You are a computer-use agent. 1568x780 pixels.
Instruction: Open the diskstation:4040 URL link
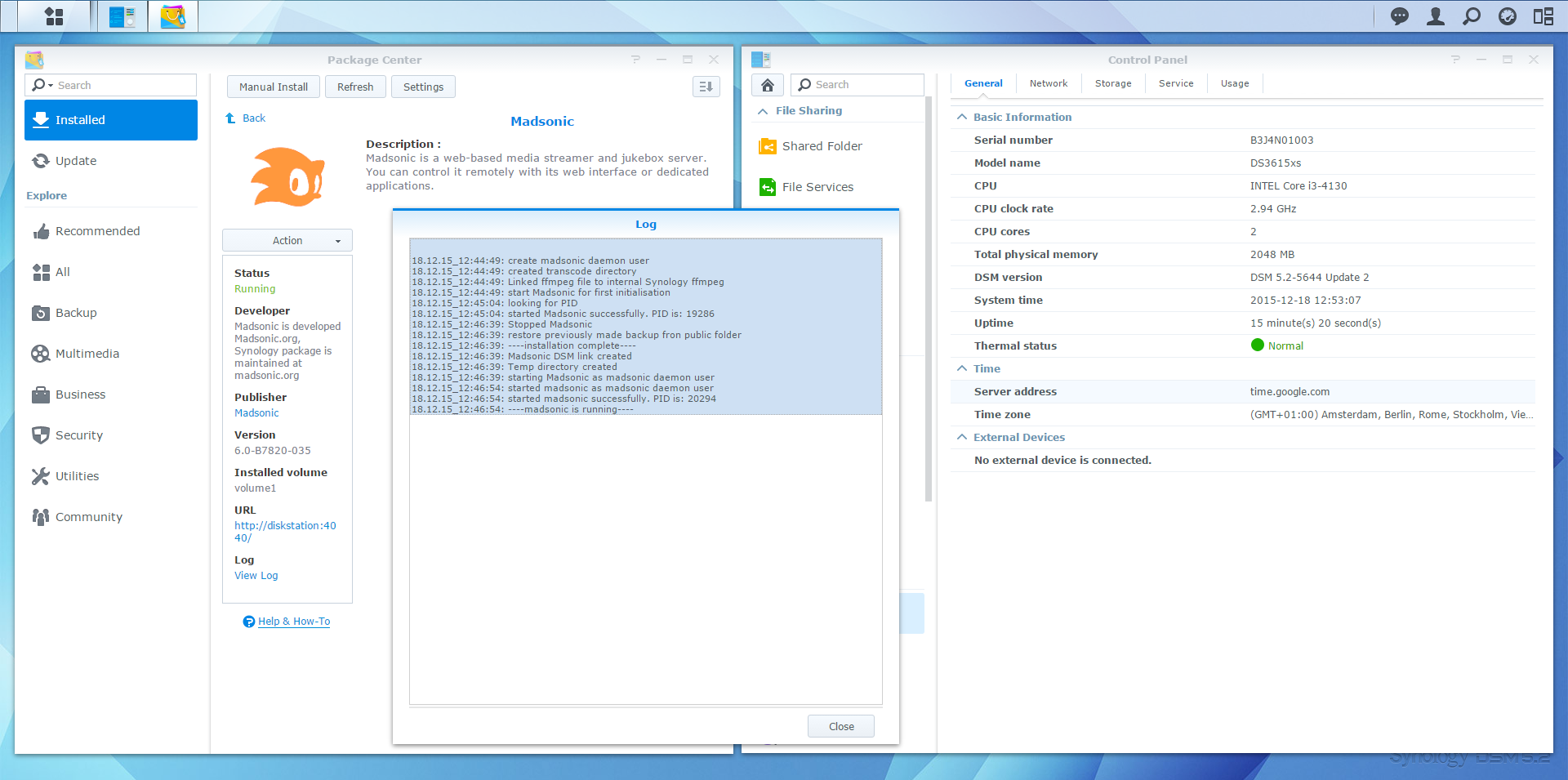tap(285, 532)
